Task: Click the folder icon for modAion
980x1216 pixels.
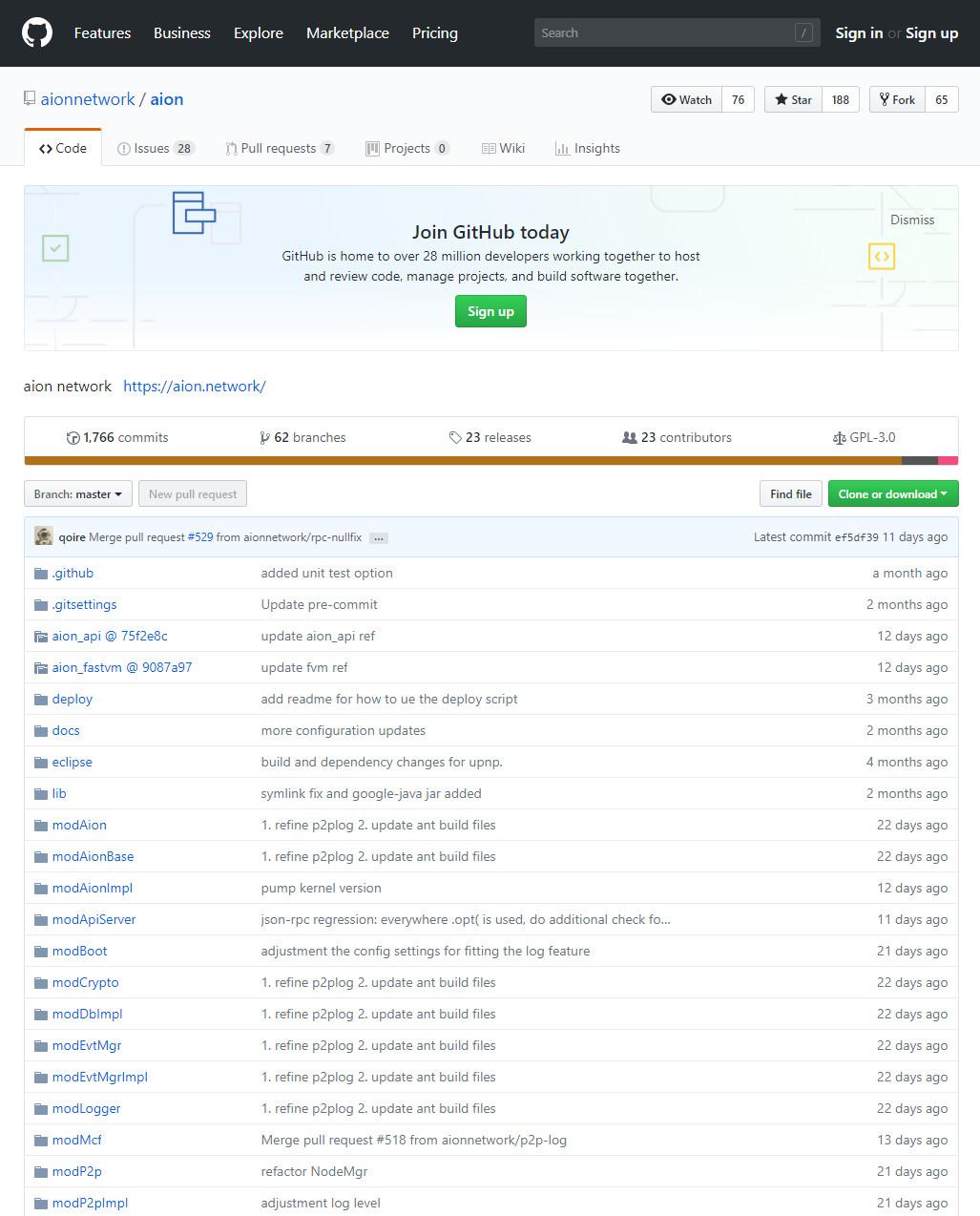Action: (x=41, y=826)
